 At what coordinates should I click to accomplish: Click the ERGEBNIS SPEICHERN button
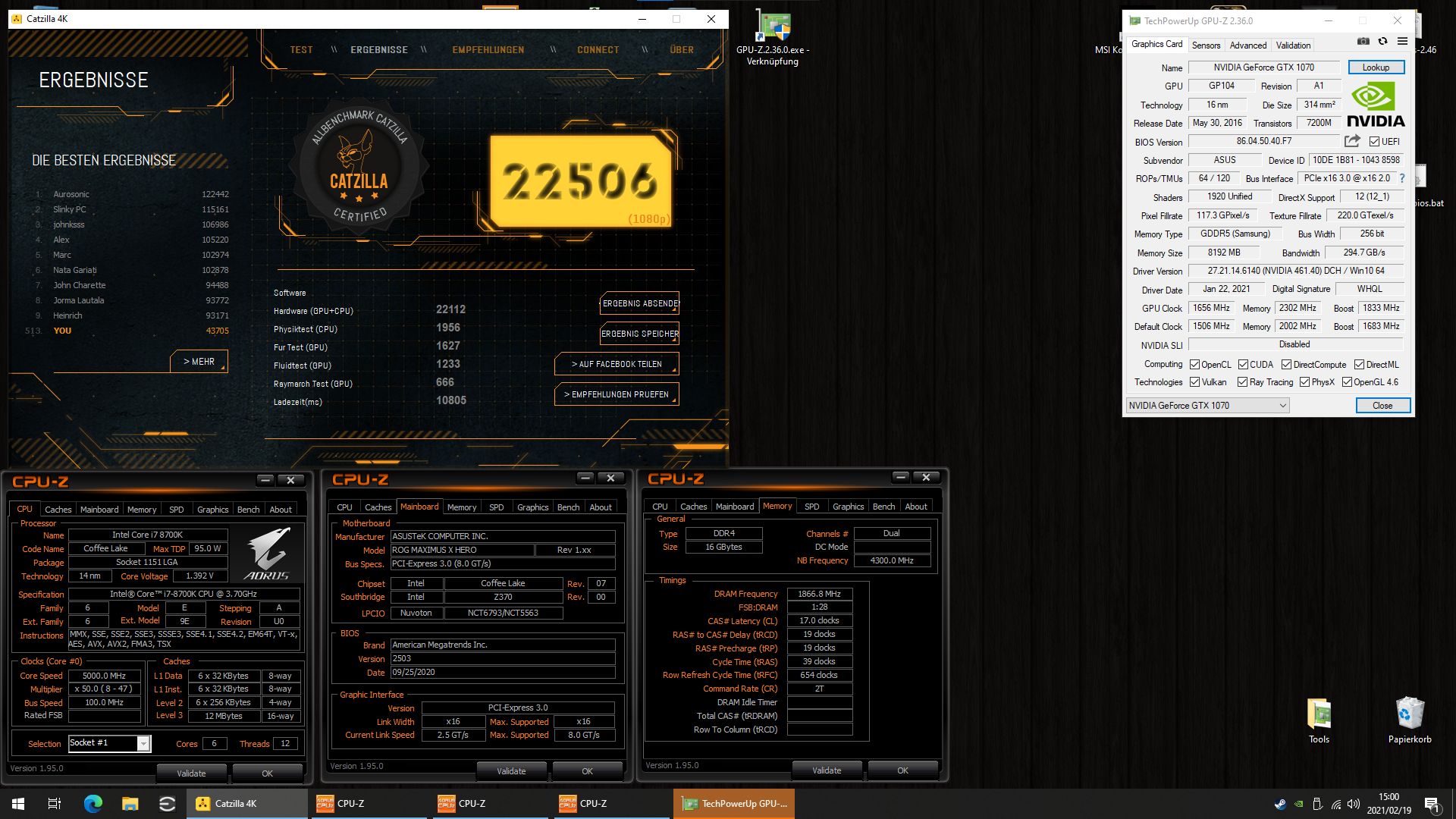click(640, 334)
